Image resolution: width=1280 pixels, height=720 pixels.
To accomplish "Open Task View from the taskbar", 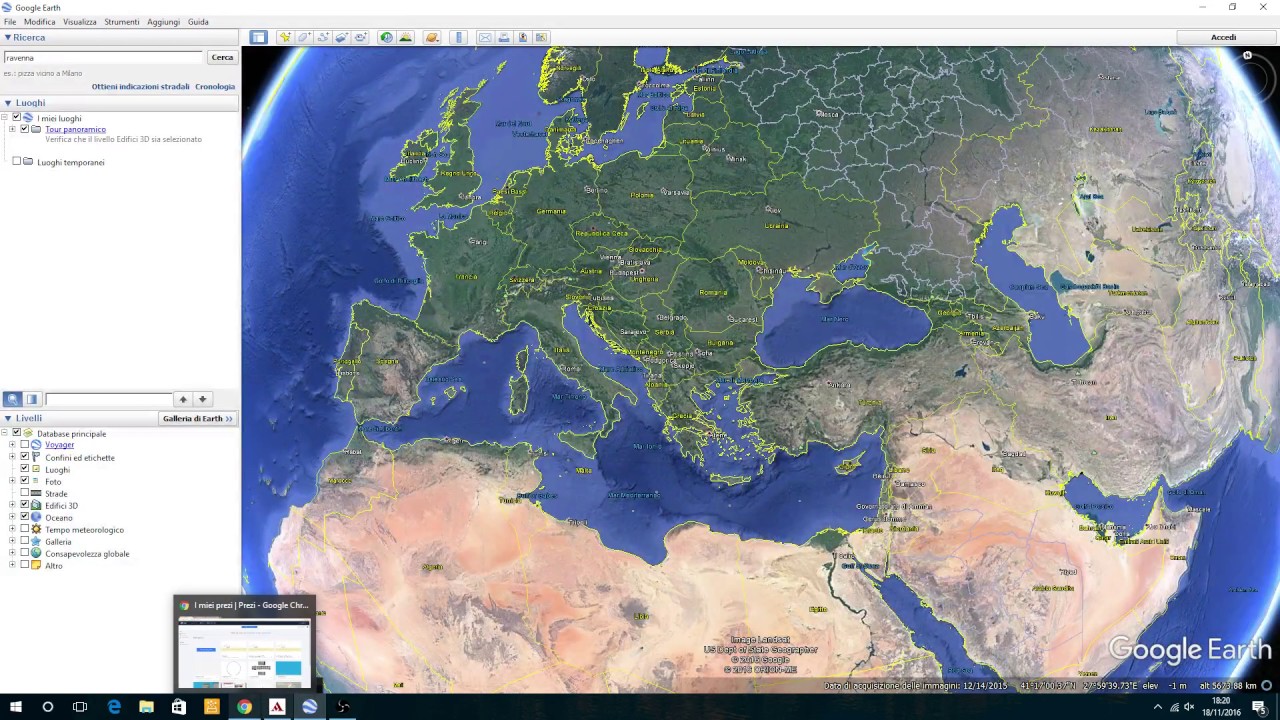I will click(80, 707).
